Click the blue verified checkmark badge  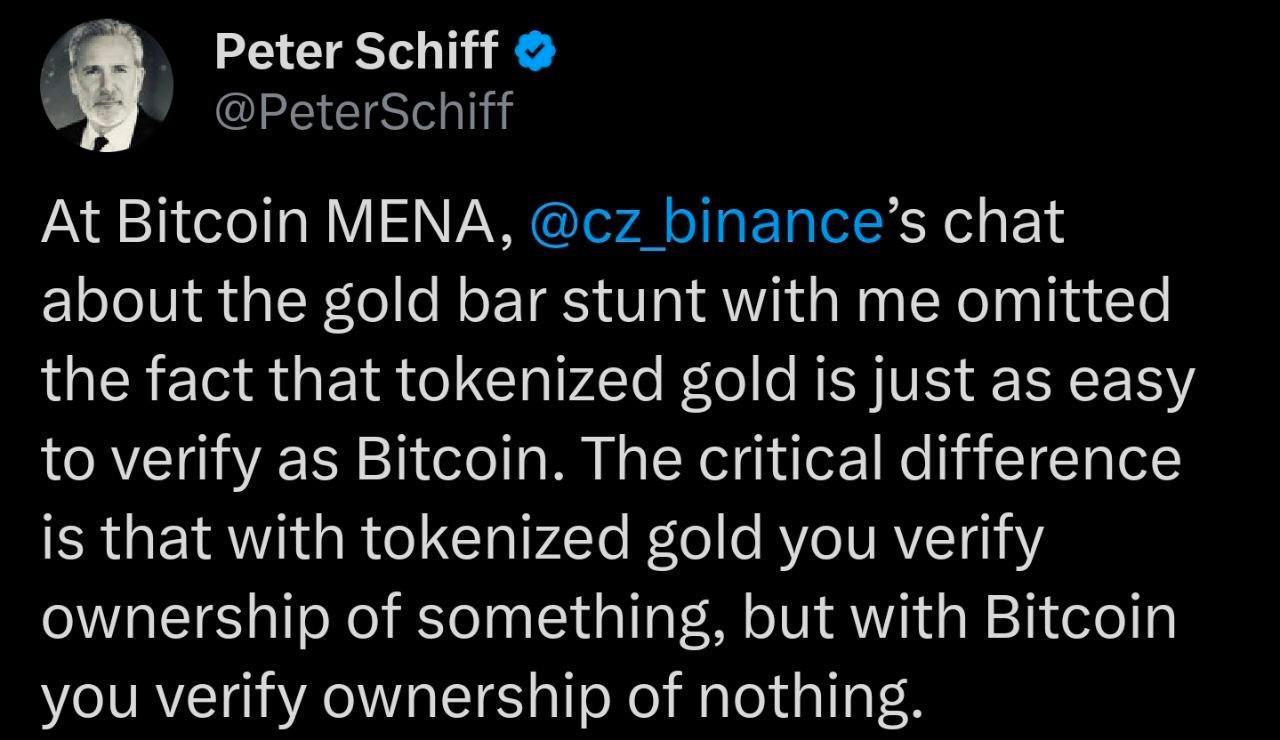tap(535, 51)
